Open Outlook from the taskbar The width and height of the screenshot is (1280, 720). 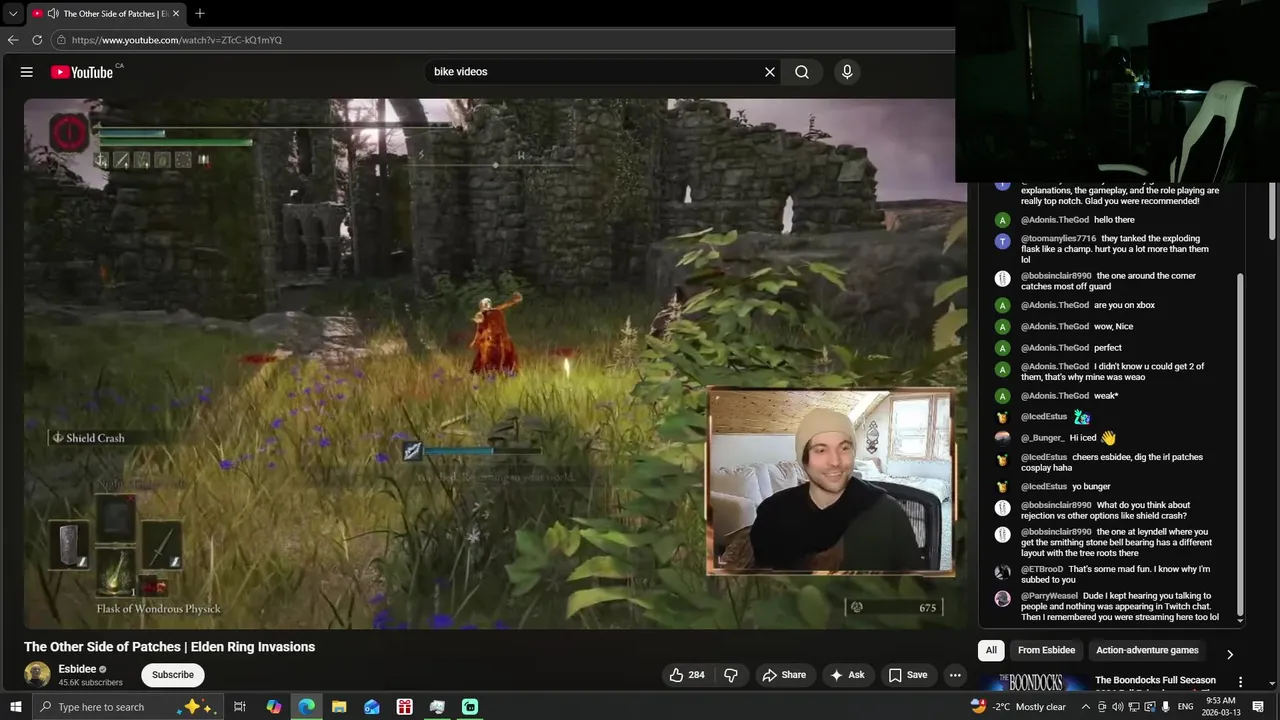[x=372, y=707]
